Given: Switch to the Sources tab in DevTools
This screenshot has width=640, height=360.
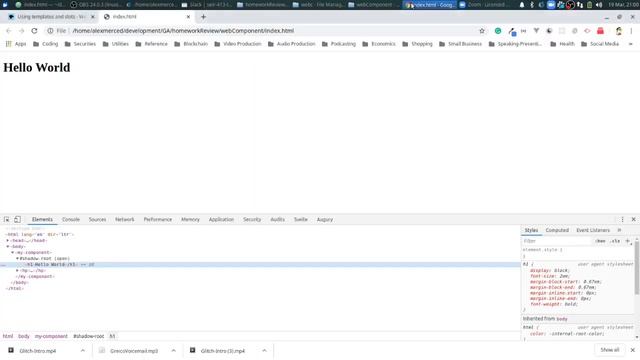Looking at the screenshot, I should pos(97,220).
